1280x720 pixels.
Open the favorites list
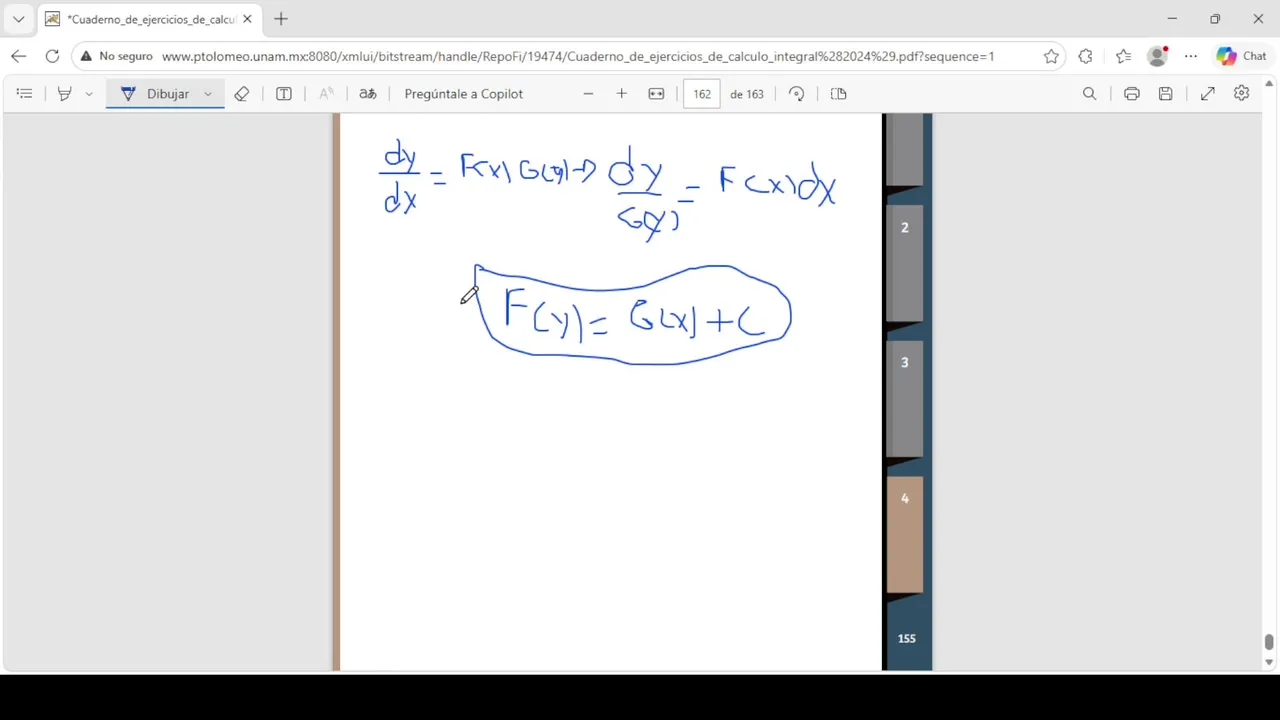click(1123, 56)
